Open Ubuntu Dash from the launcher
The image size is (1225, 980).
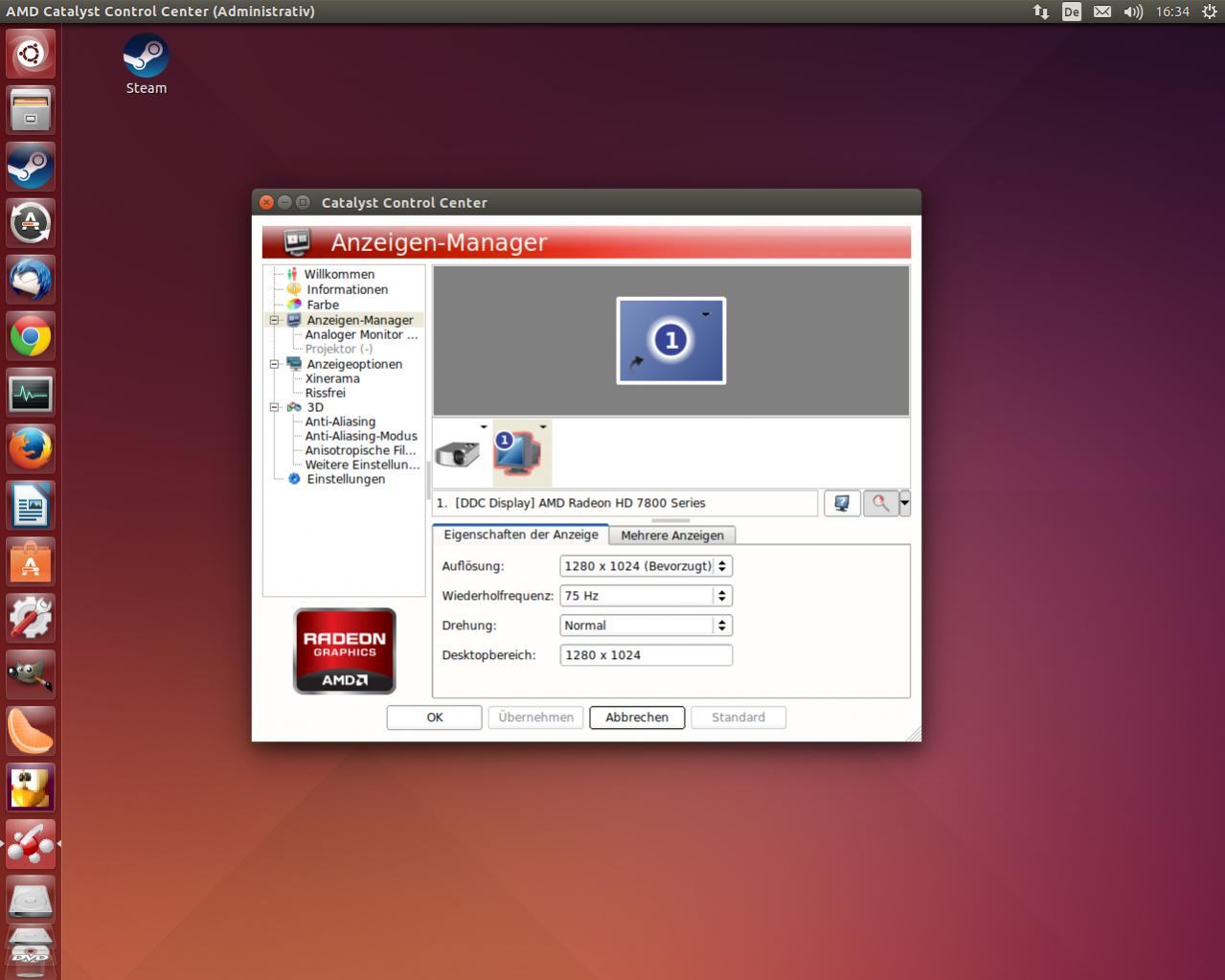[x=31, y=53]
